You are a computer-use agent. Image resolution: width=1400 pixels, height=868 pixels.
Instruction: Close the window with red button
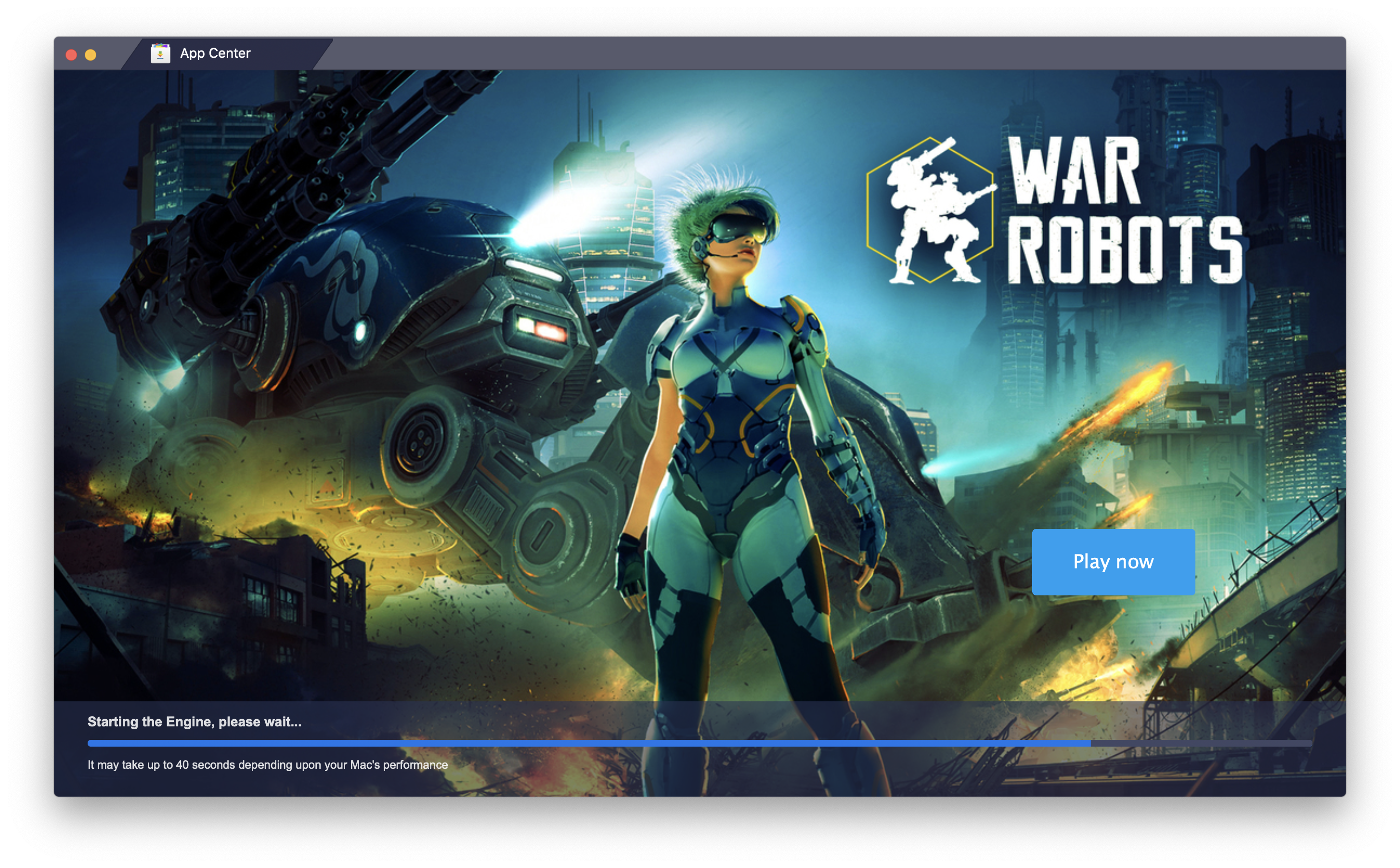(72, 54)
